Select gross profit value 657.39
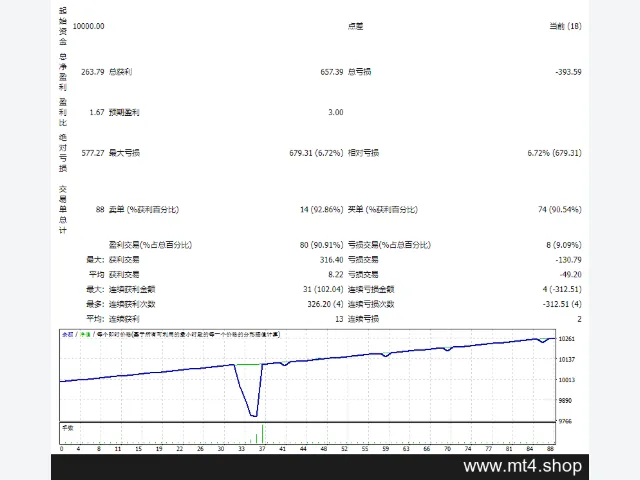This screenshot has width=640, height=480. point(331,72)
